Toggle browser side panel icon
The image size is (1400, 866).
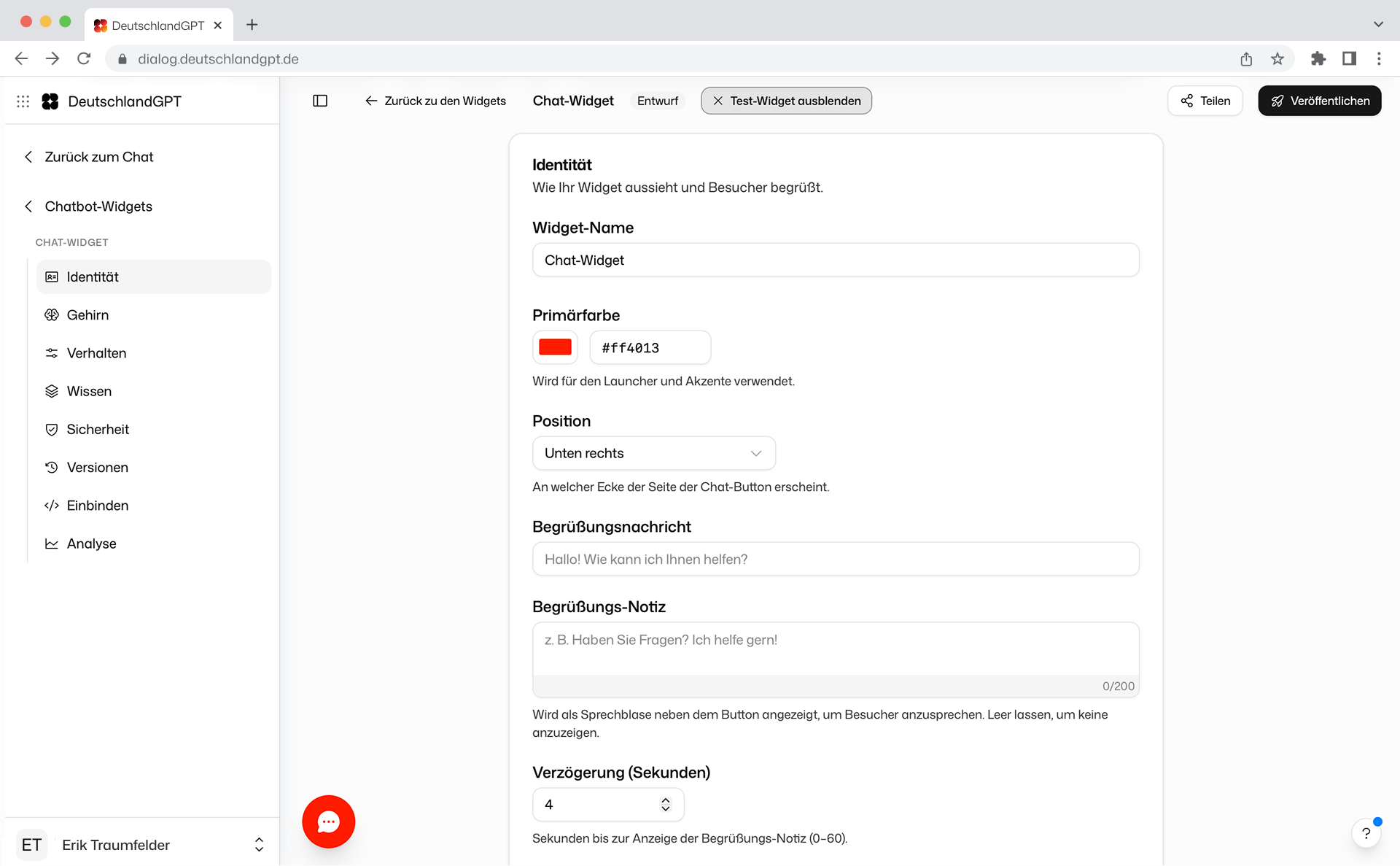pos(1349,59)
